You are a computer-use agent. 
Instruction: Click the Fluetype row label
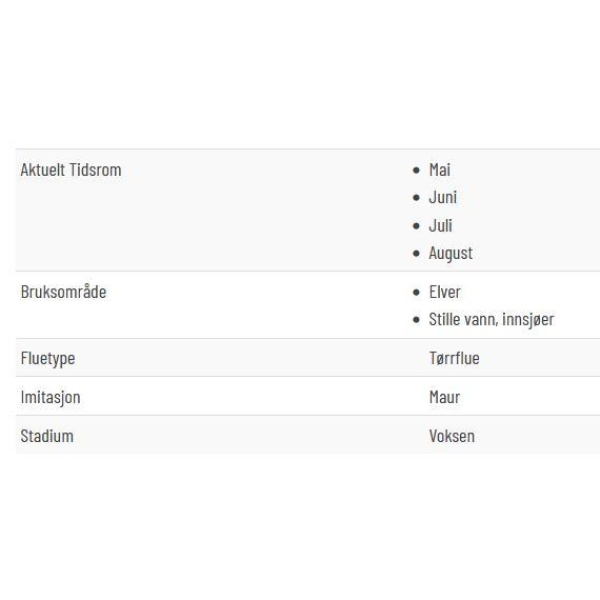click(48, 359)
